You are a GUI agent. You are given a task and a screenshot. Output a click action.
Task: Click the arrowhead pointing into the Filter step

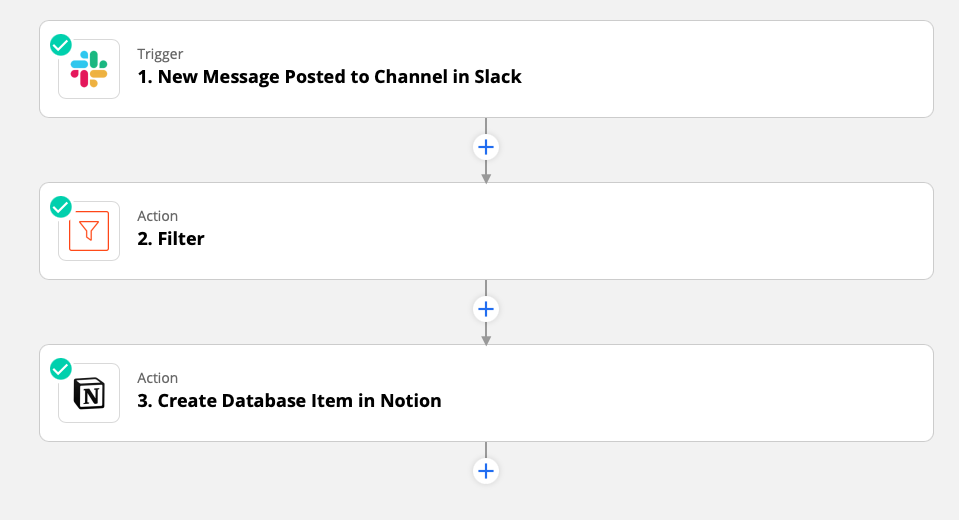point(486,178)
